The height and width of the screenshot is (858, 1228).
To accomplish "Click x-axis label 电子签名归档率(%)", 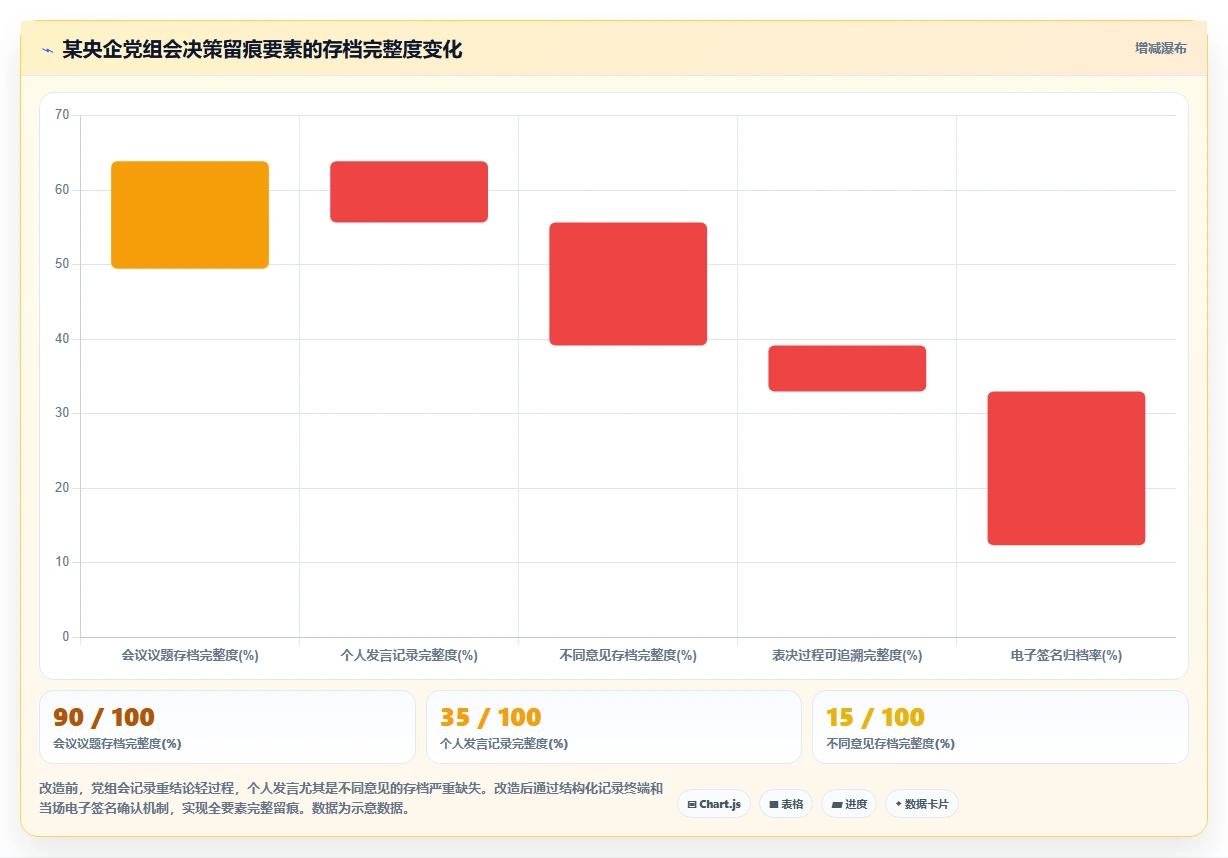I will (x=1066, y=656).
